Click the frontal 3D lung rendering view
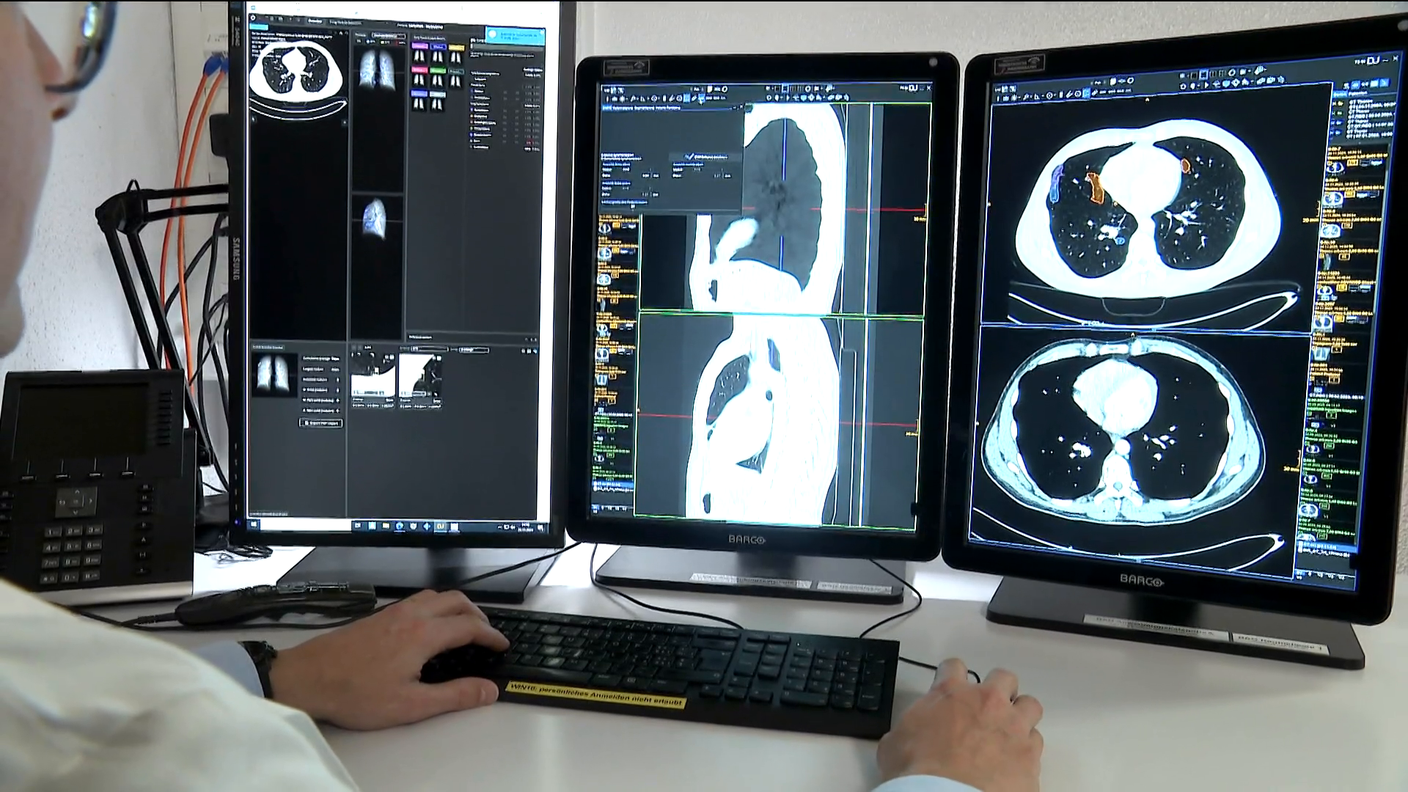1408x792 pixels. (x=377, y=70)
